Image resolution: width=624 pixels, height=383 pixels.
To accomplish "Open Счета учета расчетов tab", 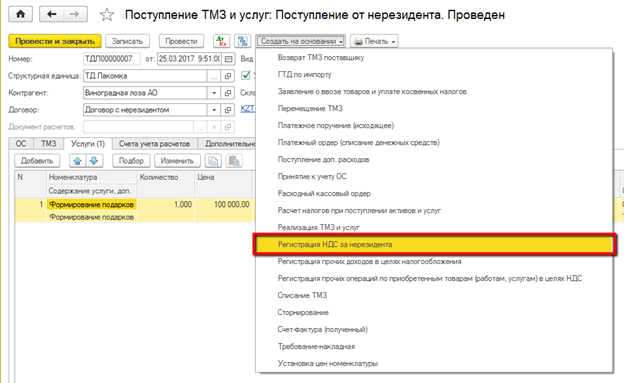I will click(x=154, y=144).
